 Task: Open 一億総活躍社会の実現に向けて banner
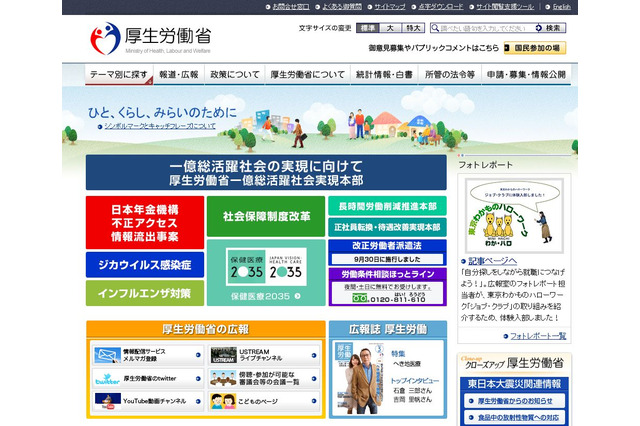(x=266, y=172)
